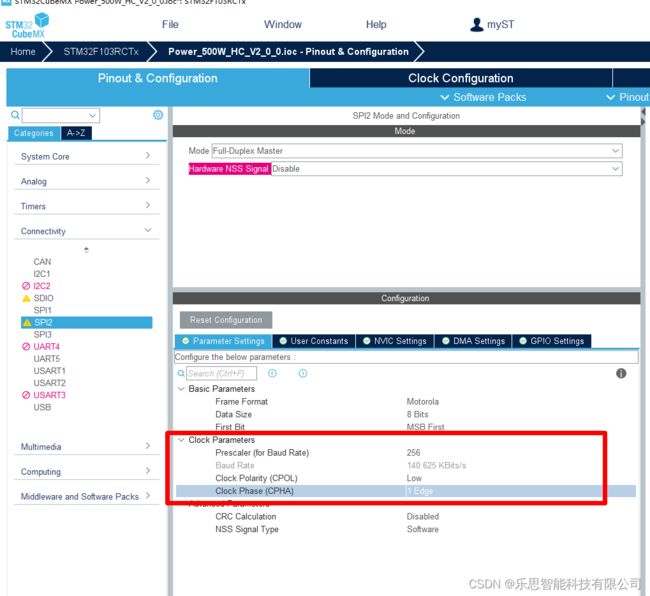650x596 pixels.
Task: Switch to Clock Configuration tab
Action: point(461,78)
